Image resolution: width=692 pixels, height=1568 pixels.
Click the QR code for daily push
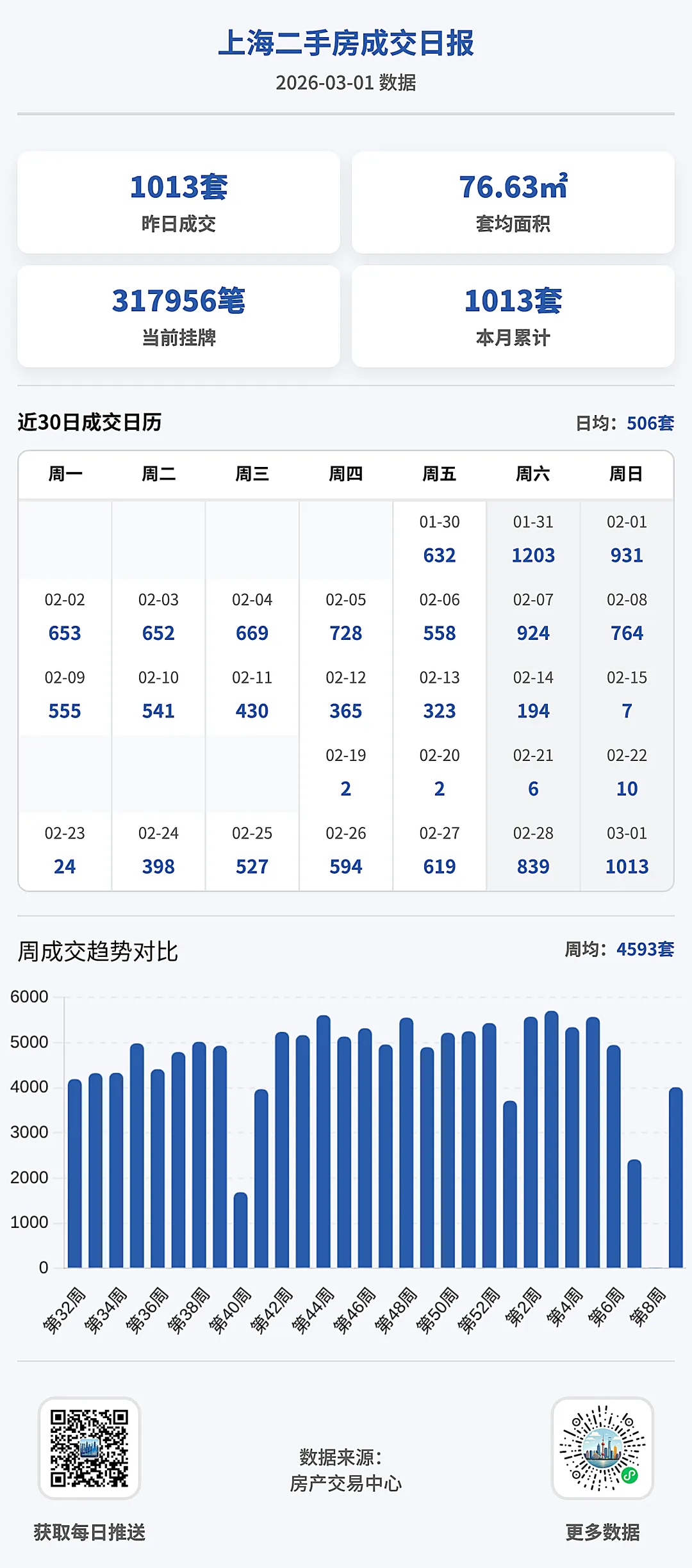pyautogui.click(x=89, y=1448)
